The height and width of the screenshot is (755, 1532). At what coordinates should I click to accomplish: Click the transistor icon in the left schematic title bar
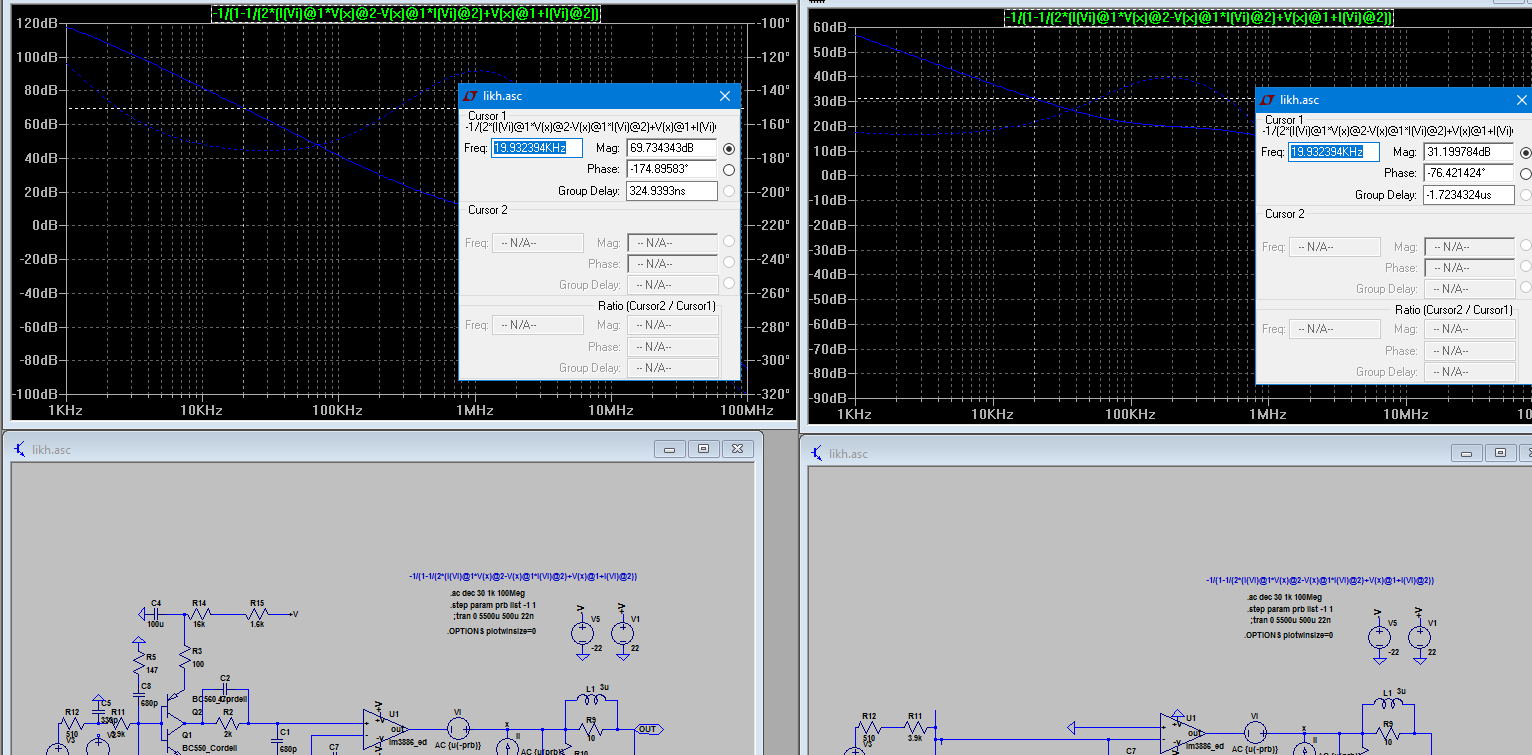(x=19, y=448)
